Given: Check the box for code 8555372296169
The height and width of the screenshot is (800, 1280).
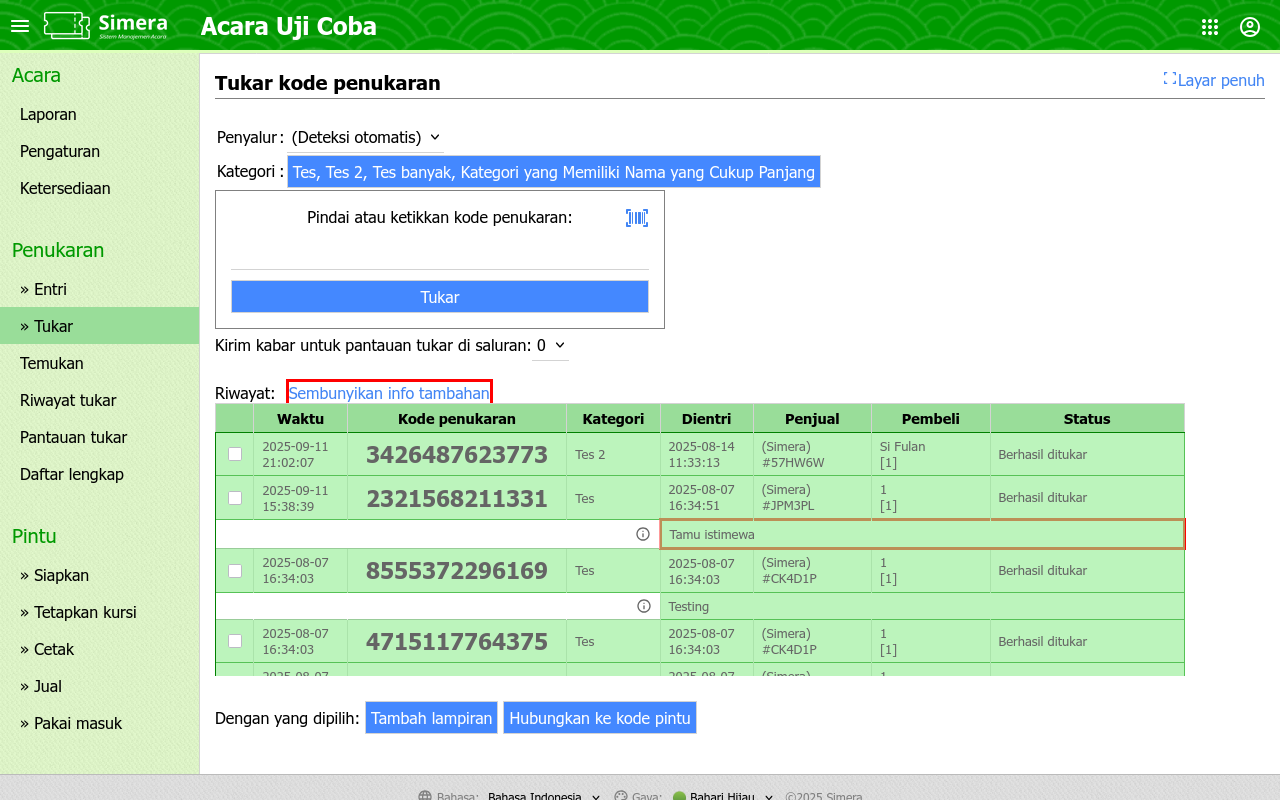Looking at the screenshot, I should tap(235, 571).
